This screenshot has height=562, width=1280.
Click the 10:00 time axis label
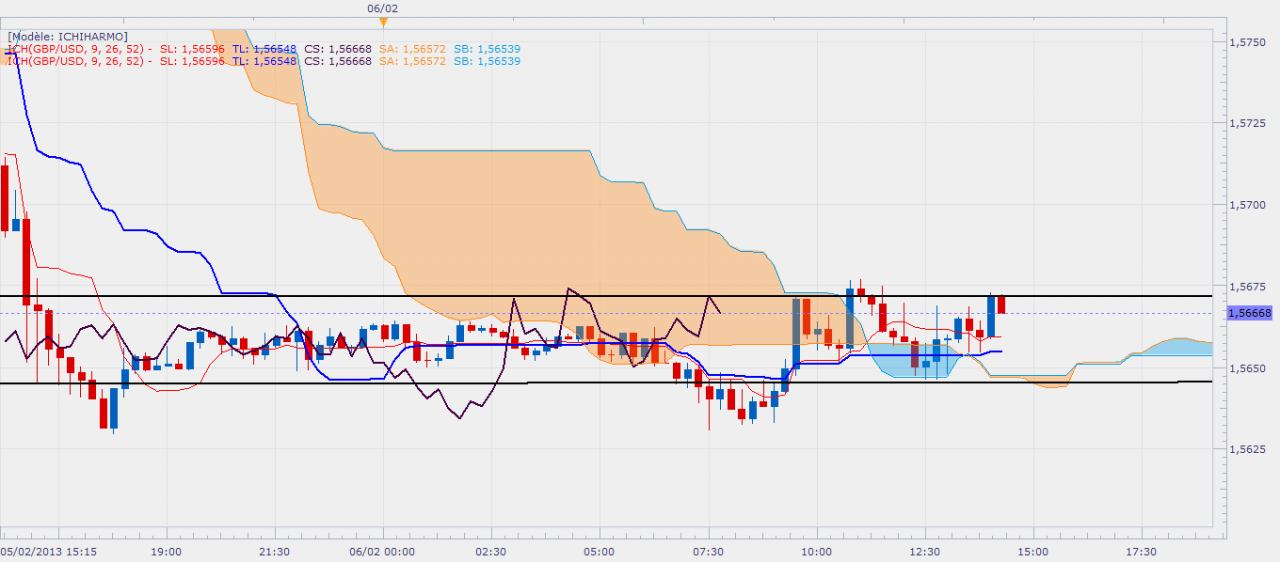(x=816, y=551)
